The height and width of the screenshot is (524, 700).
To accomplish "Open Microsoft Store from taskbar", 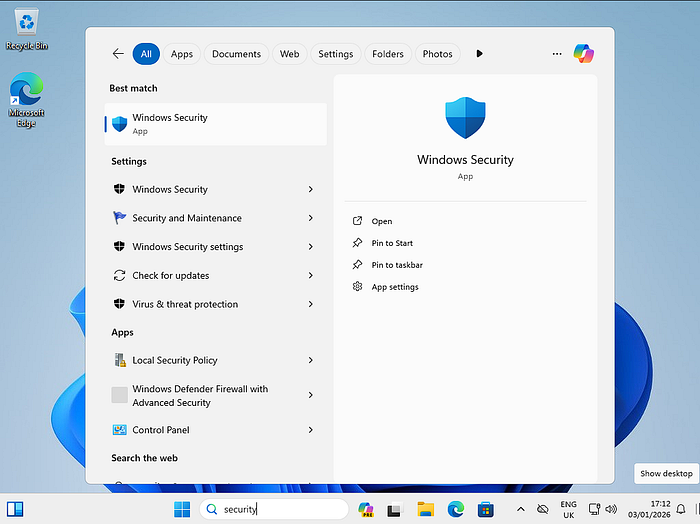I will tap(485, 509).
